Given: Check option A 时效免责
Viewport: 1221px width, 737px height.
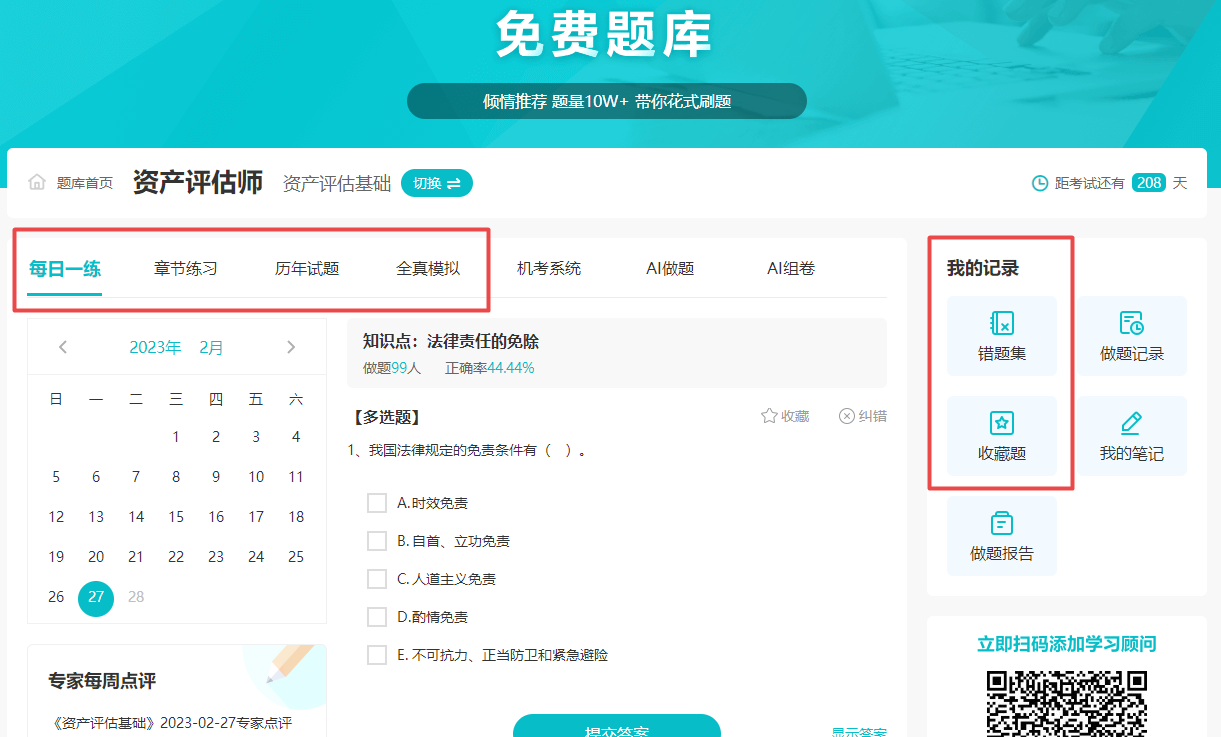Looking at the screenshot, I should click(378, 502).
